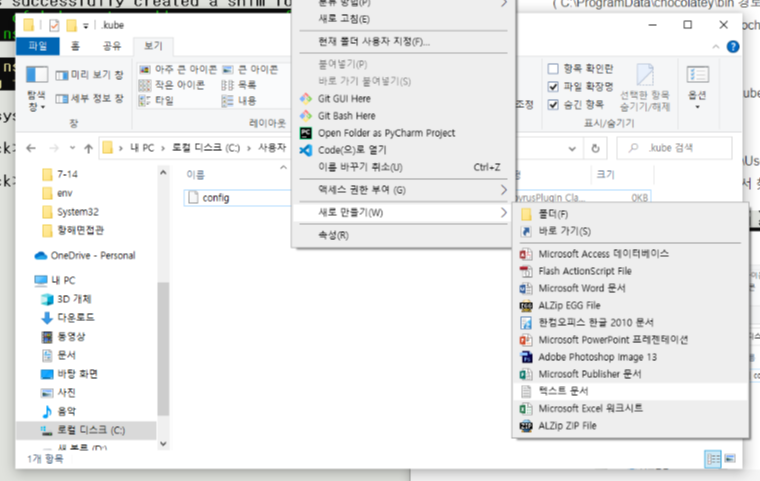Click 내 PC breadcrumb segment

(142, 148)
